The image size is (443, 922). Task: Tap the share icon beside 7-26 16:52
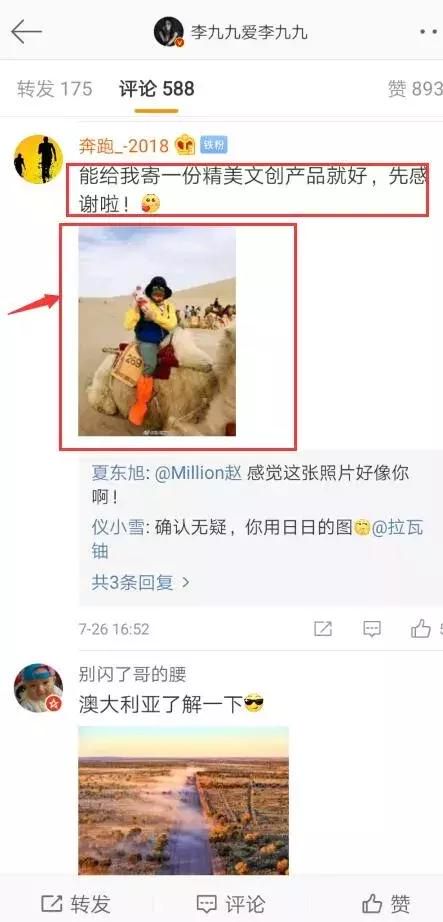tap(323, 629)
